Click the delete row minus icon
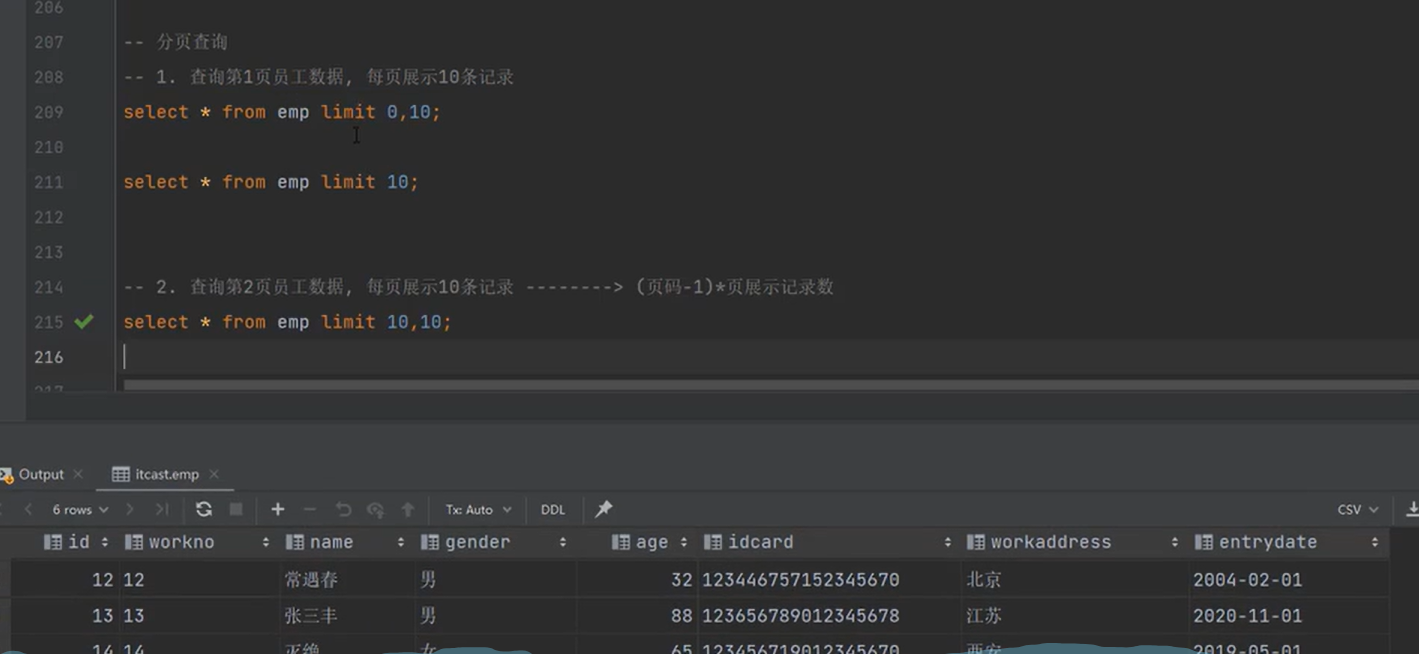The image size is (1419, 654). click(310, 509)
